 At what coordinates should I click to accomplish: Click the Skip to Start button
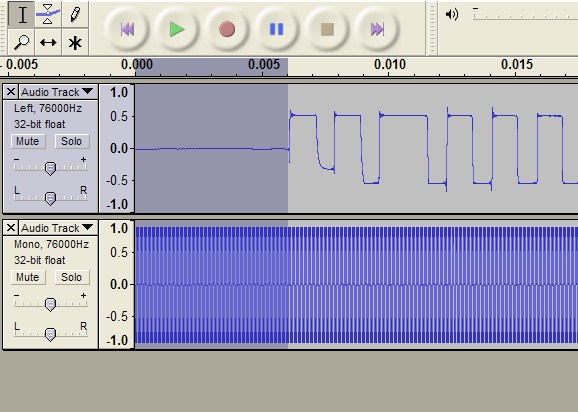click(x=127, y=29)
